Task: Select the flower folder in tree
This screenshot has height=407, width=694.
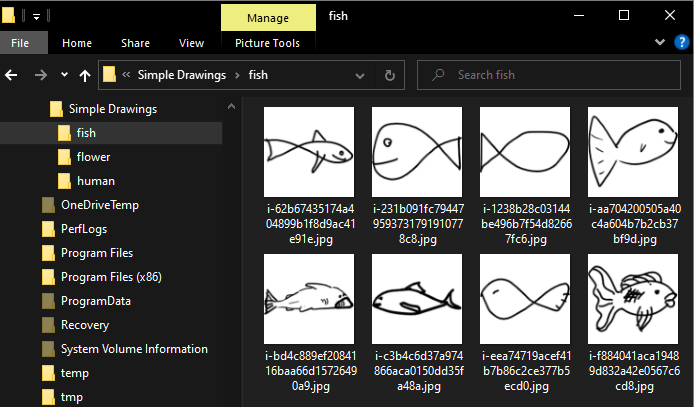Action: point(93,157)
